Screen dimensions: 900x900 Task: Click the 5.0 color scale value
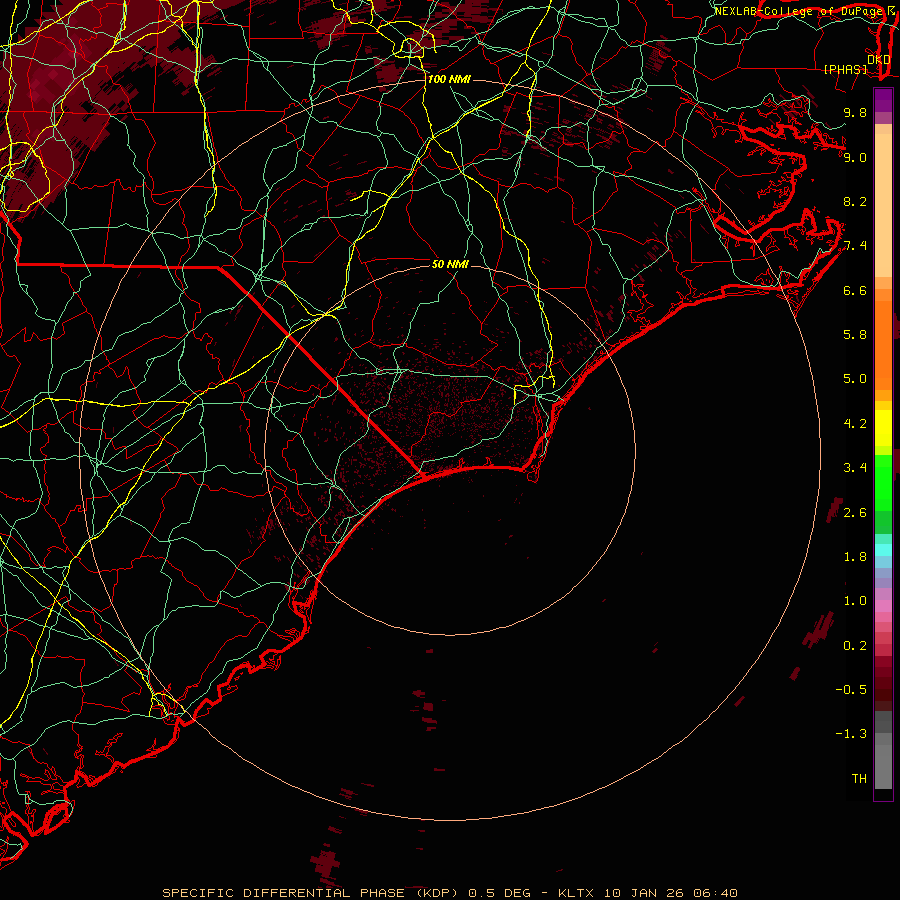(x=855, y=379)
